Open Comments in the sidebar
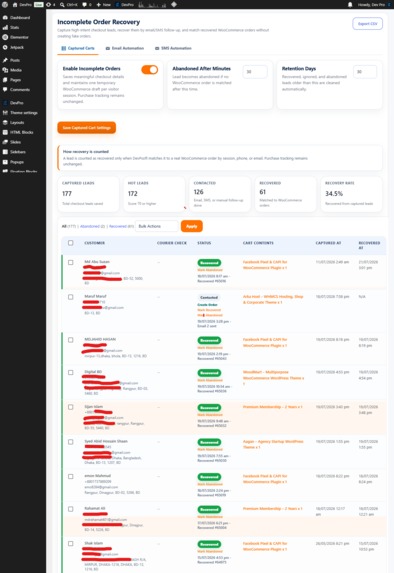 point(20,90)
